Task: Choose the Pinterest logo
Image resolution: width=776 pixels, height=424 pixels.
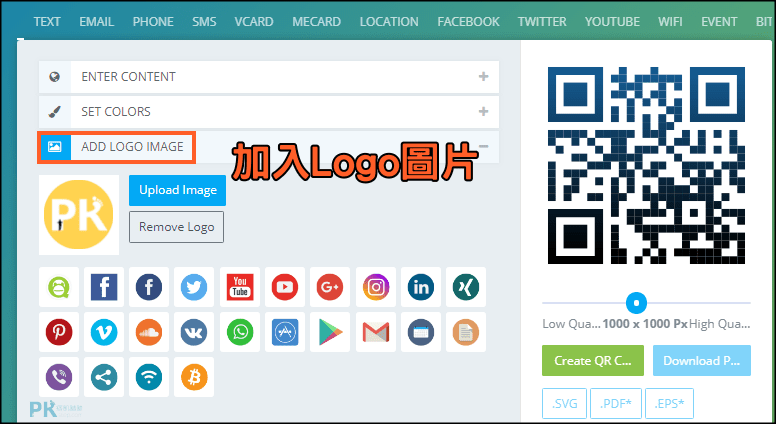Action: click(59, 332)
